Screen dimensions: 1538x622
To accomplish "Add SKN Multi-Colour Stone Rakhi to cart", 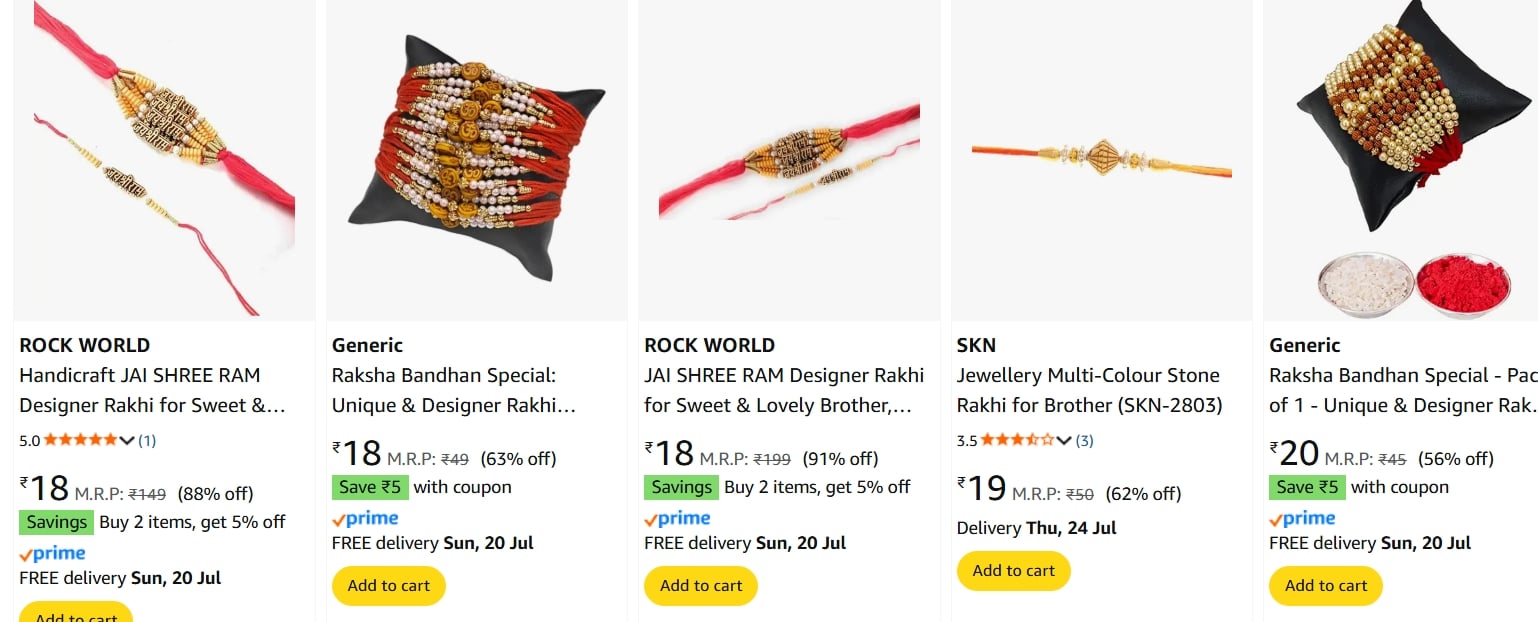I will pos(1014,571).
